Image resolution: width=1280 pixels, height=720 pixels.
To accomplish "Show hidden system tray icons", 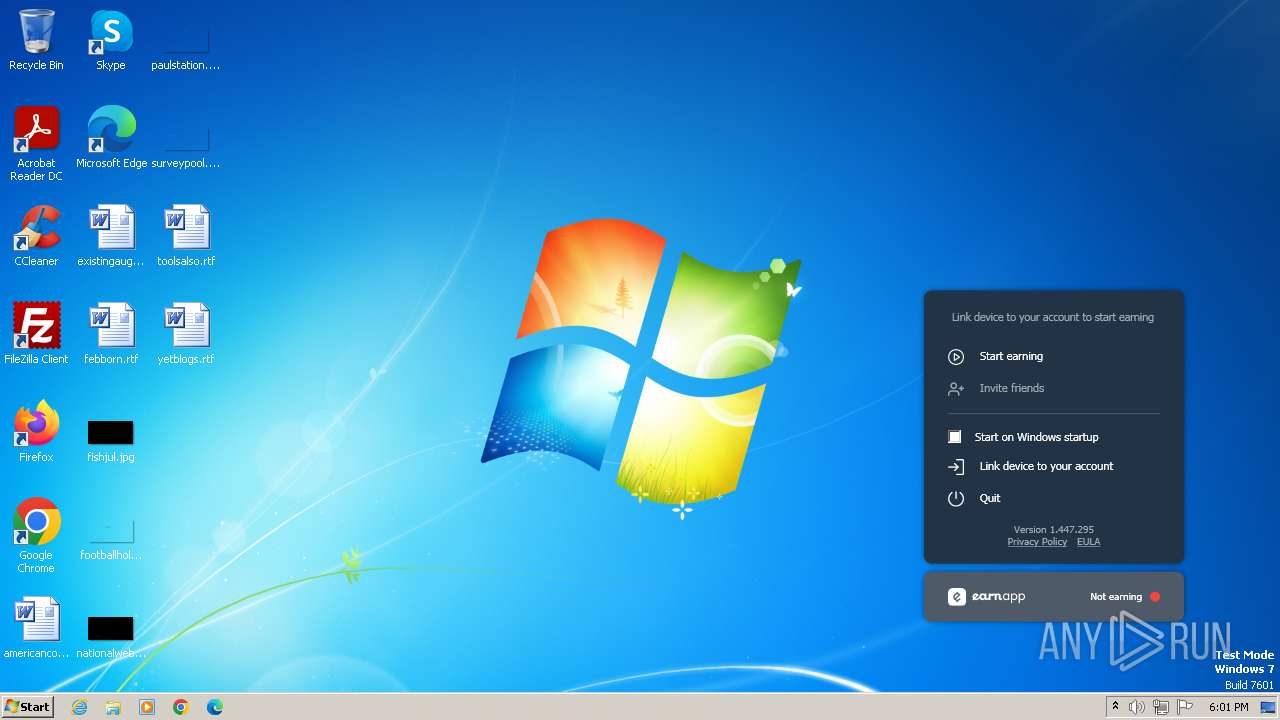I will tap(1115, 707).
